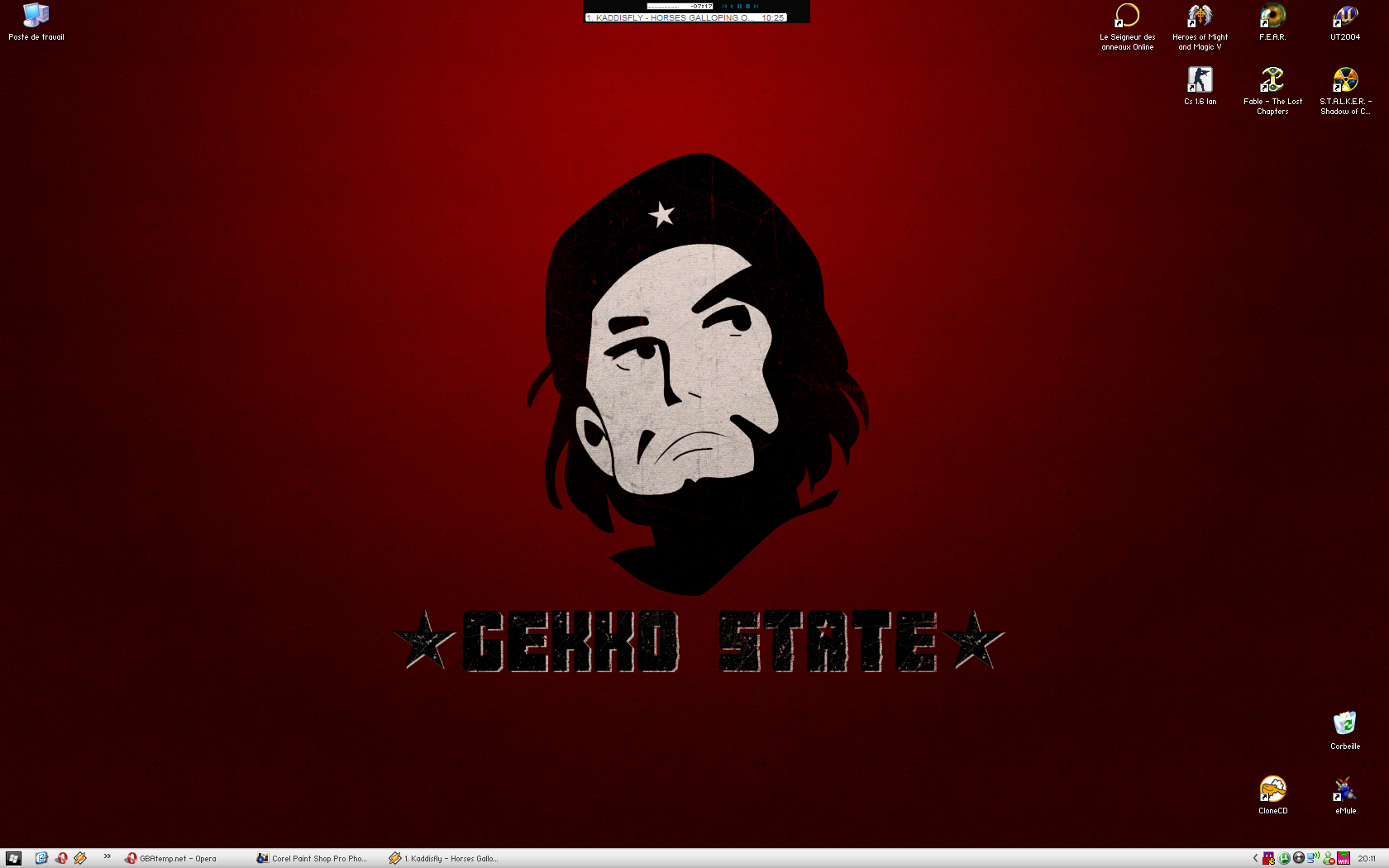The image size is (1389, 868).
Task: Open Poste de travail desktop icon
Action: 36,21
